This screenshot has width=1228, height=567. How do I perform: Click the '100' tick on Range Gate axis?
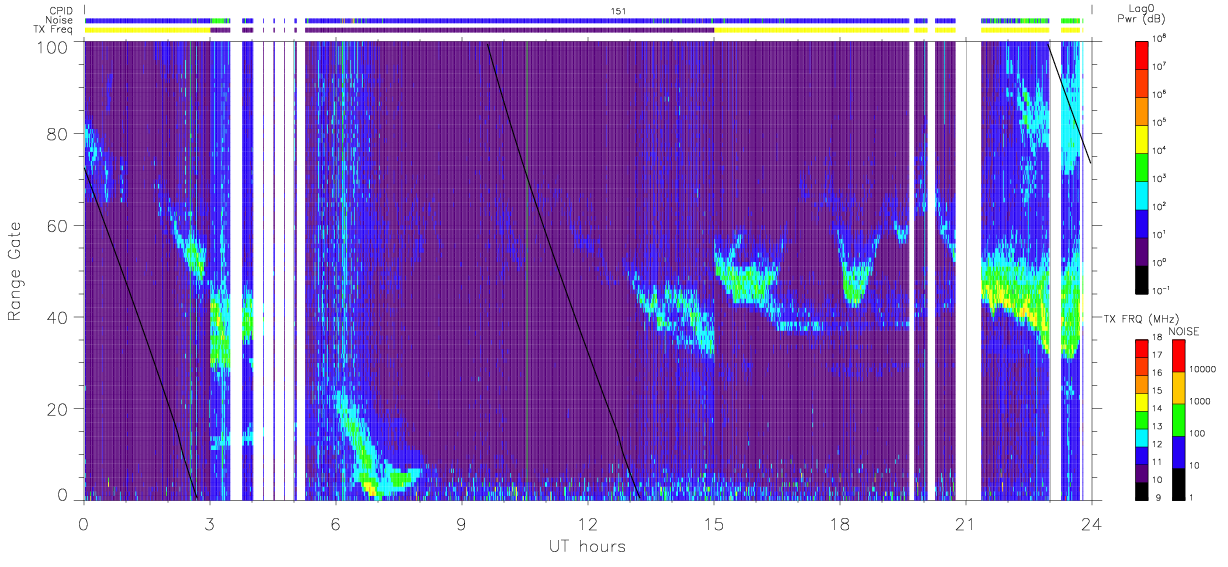(51, 46)
